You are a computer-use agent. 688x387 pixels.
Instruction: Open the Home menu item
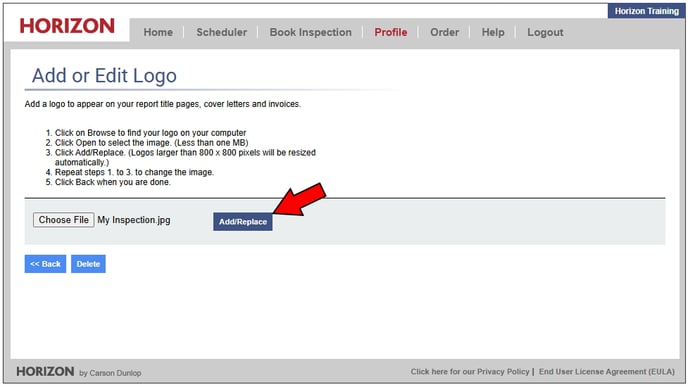pyautogui.click(x=158, y=32)
